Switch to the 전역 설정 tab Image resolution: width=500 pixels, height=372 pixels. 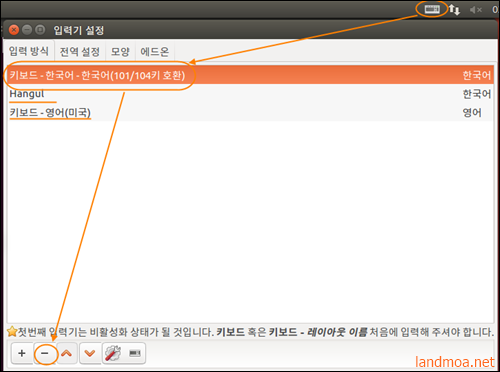tap(80, 52)
